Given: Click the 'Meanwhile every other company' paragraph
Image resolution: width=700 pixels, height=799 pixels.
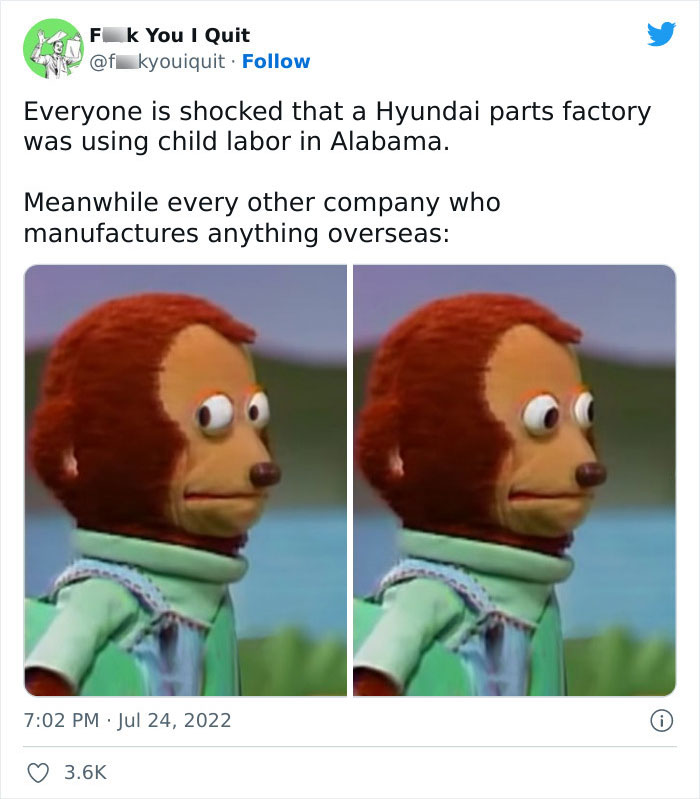Looking at the screenshot, I should coord(262,218).
